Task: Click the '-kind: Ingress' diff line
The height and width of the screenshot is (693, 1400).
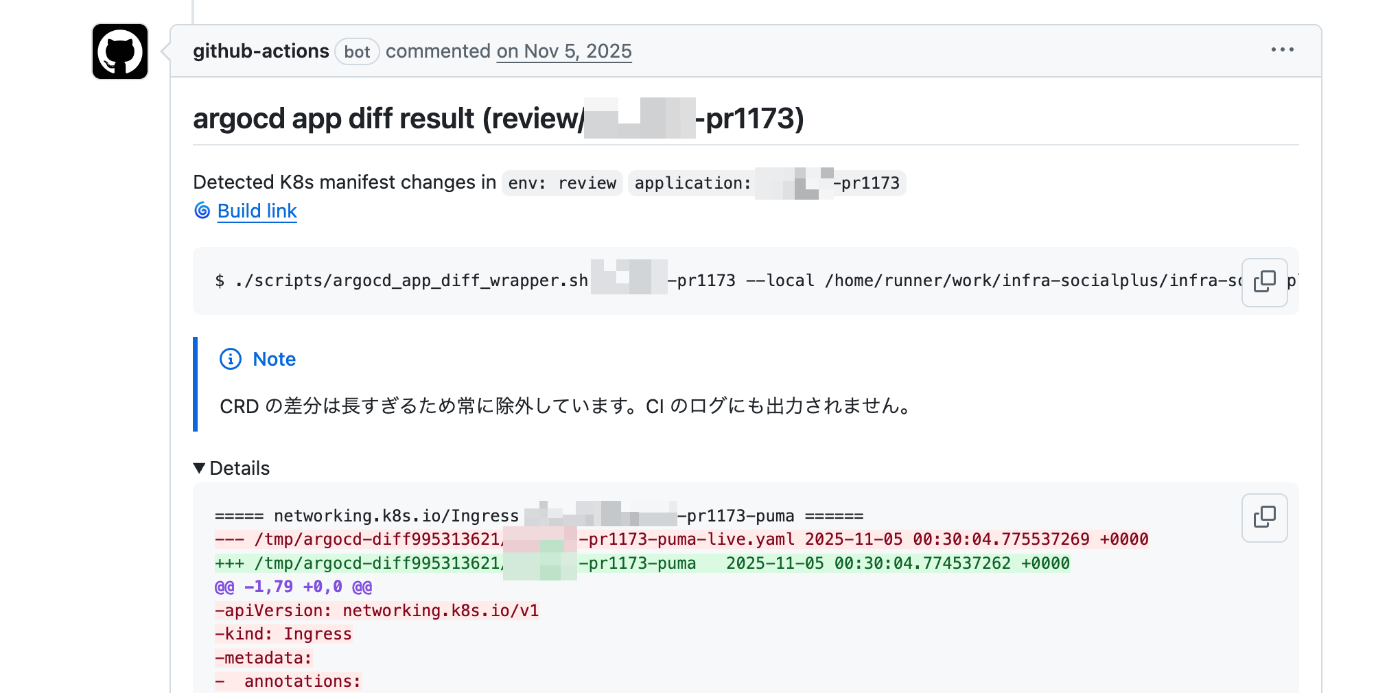Action: click(x=283, y=634)
